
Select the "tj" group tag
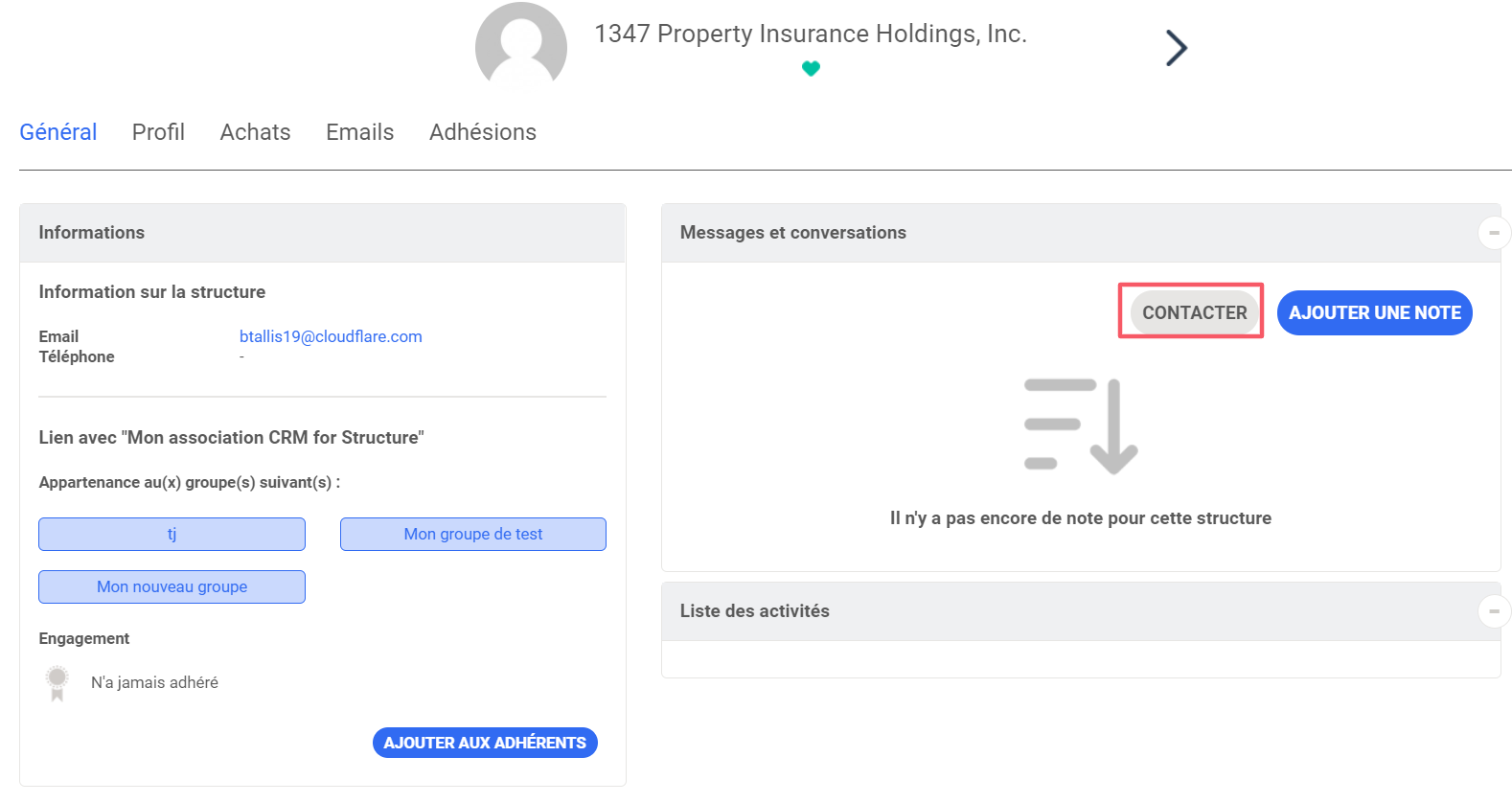[x=172, y=535]
